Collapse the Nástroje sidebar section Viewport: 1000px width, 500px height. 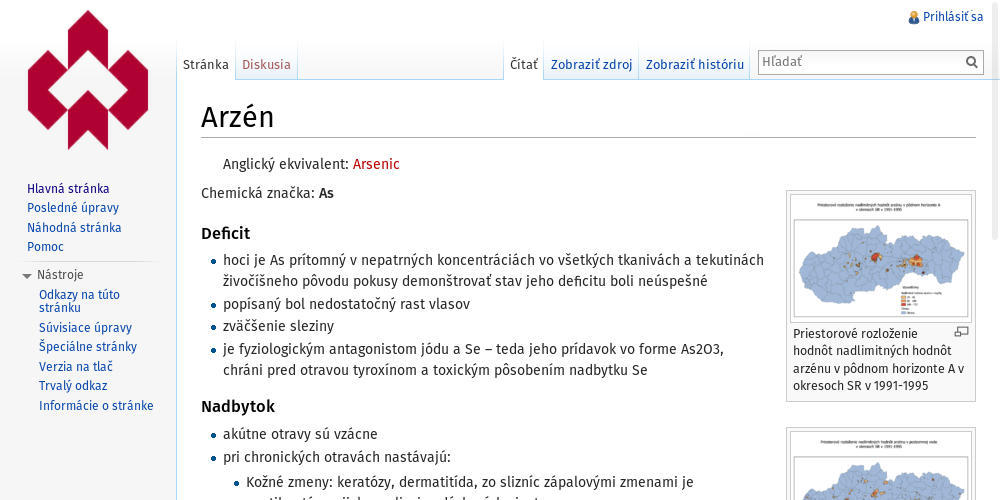point(27,275)
